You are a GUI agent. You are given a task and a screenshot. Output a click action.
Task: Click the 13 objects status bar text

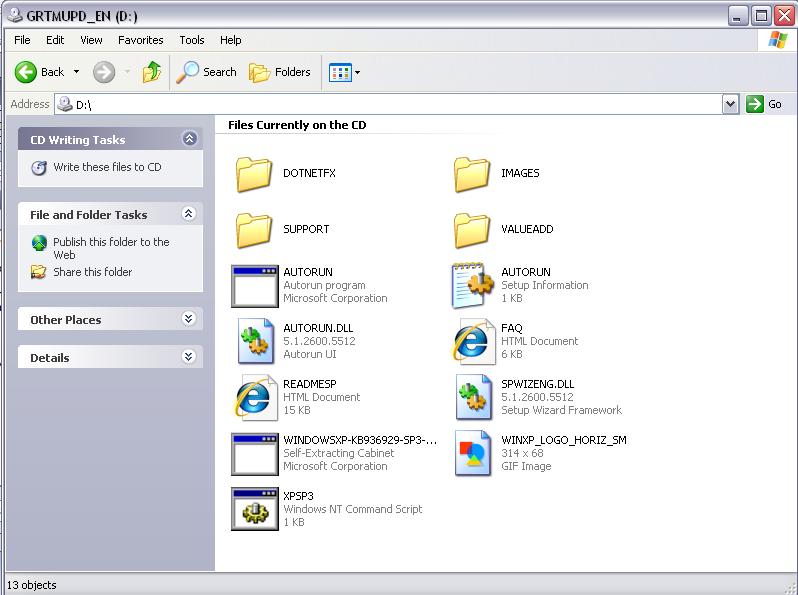(x=32, y=585)
